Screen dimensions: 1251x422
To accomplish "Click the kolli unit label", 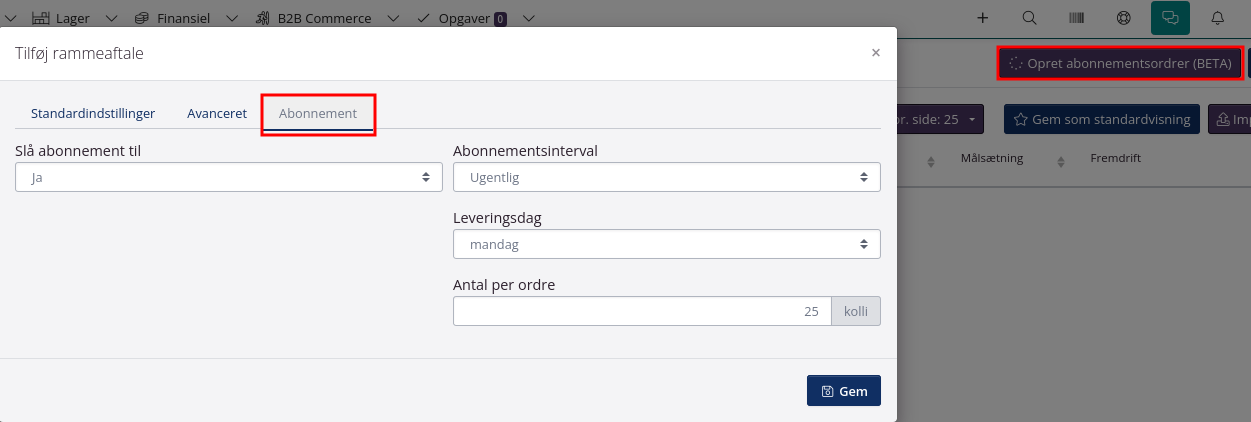I will [856, 311].
